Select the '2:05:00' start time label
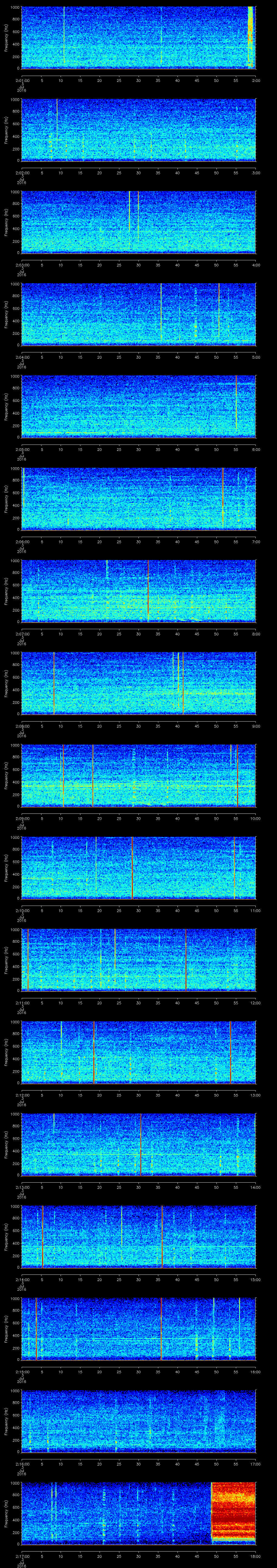 pos(22,449)
